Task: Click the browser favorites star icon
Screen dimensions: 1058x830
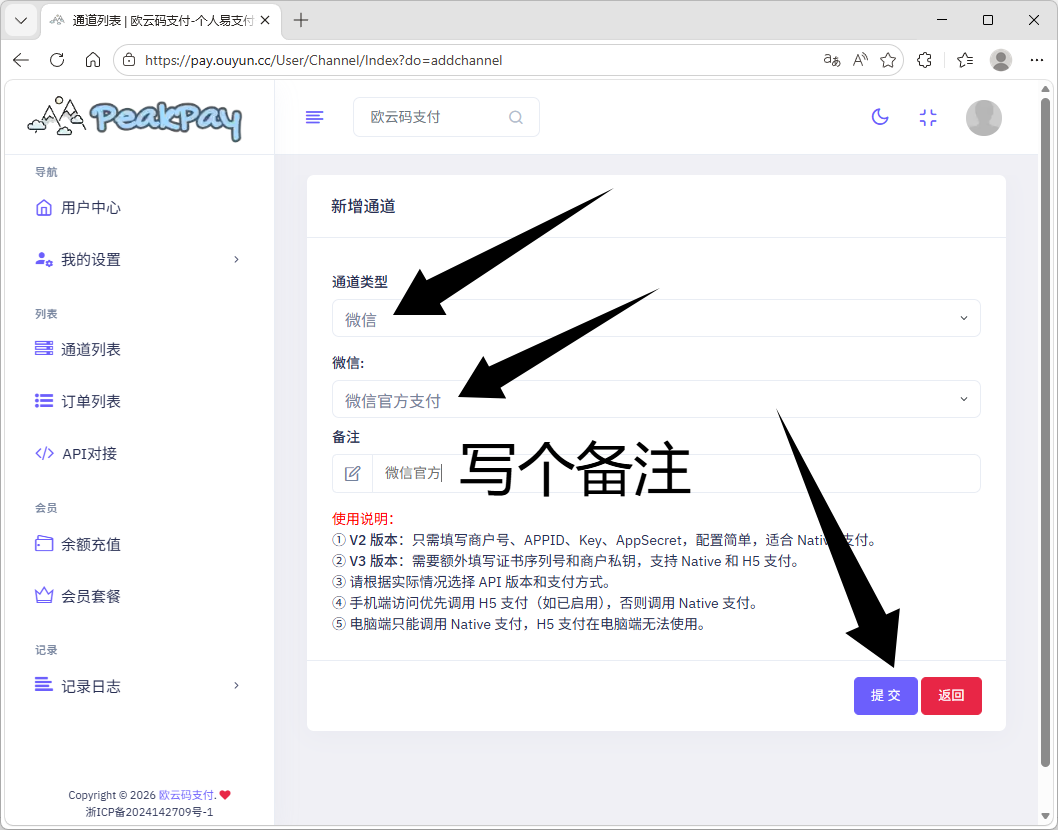Action: pyautogui.click(x=887, y=60)
